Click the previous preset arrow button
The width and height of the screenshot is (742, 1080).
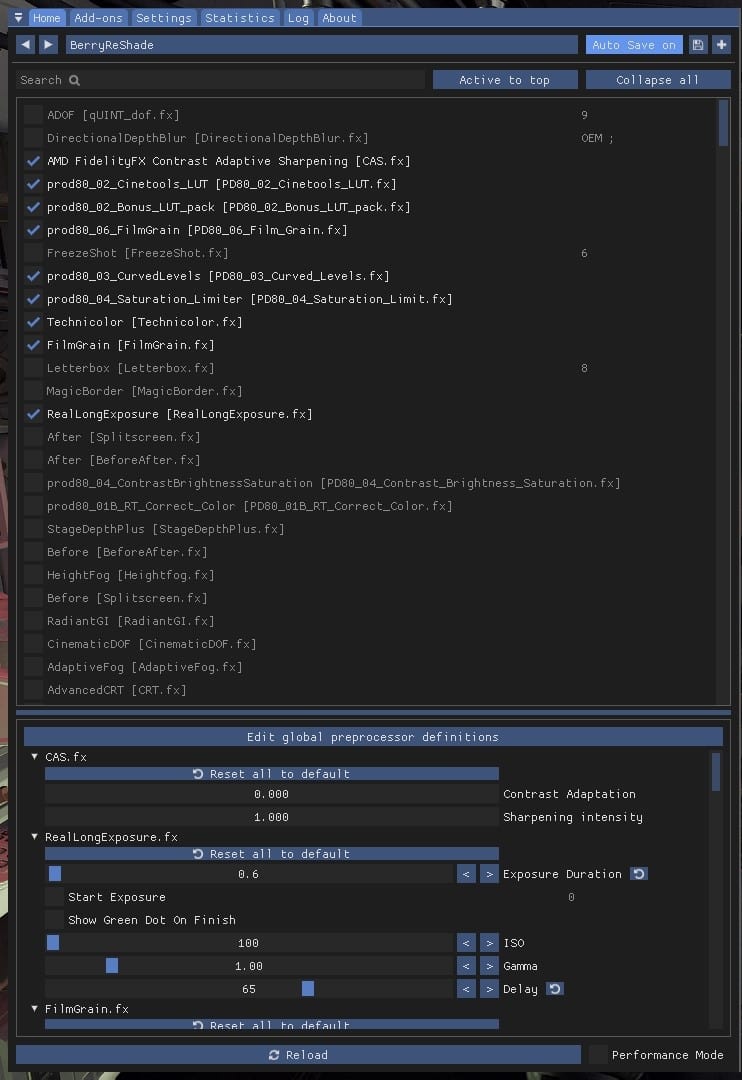[x=25, y=45]
